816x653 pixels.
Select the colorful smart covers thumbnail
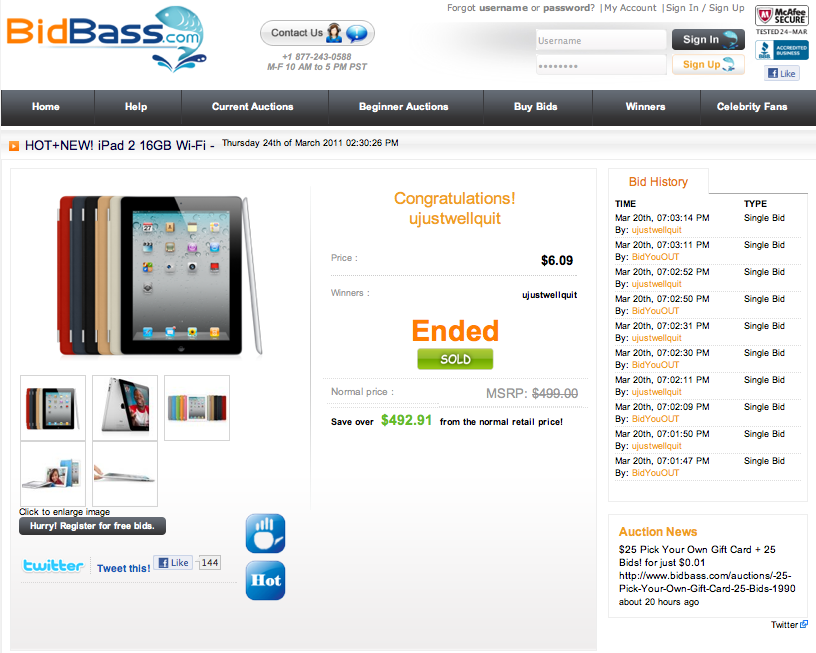197,408
